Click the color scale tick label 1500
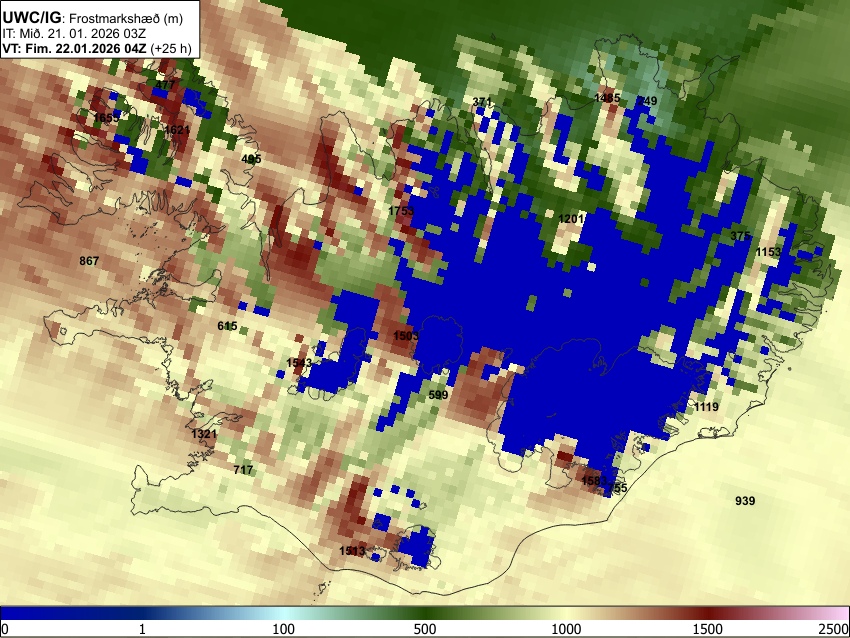The height and width of the screenshot is (638, 850). pyautogui.click(x=708, y=629)
